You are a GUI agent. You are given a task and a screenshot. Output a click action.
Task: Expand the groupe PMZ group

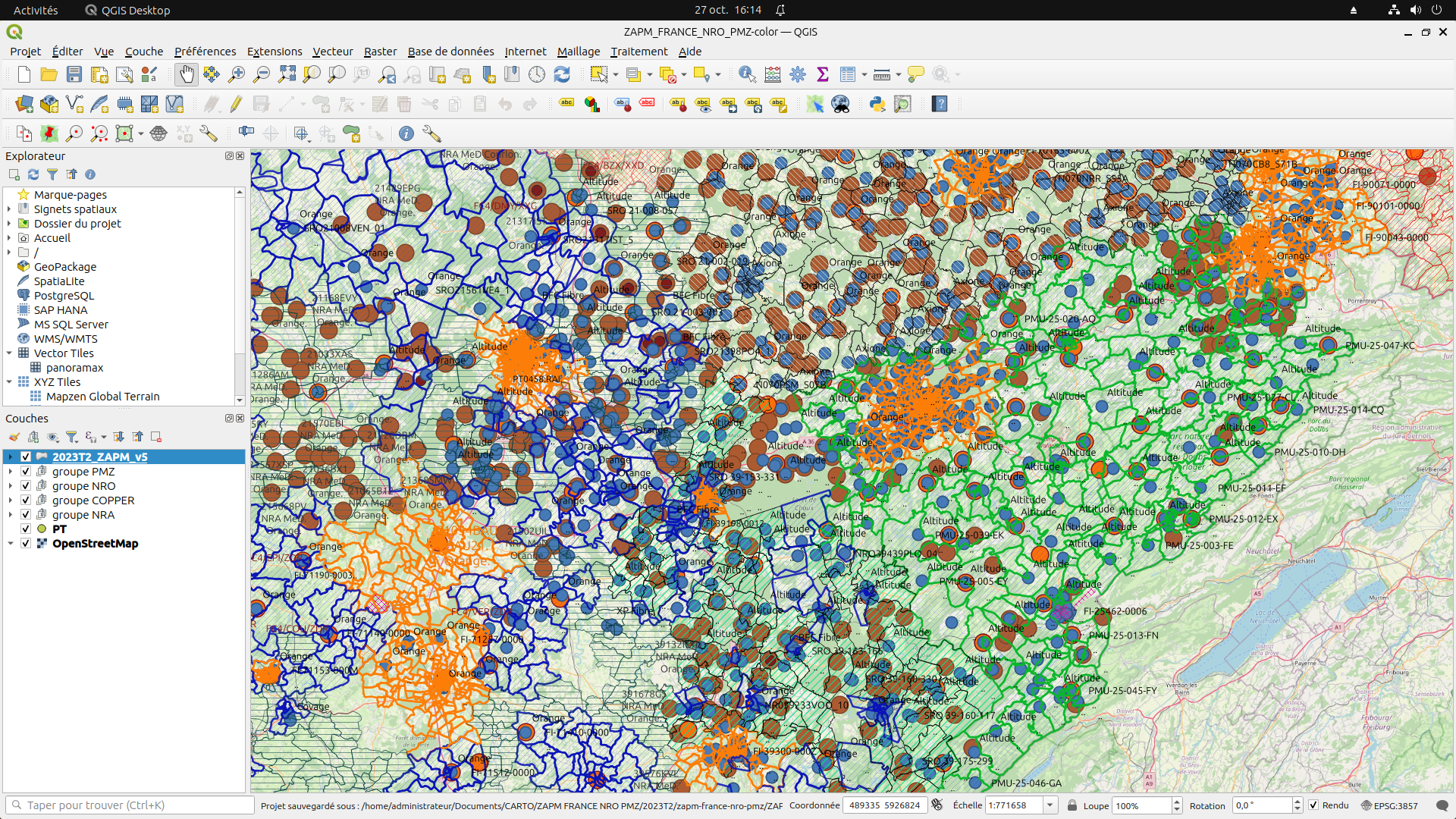pyautogui.click(x=11, y=471)
